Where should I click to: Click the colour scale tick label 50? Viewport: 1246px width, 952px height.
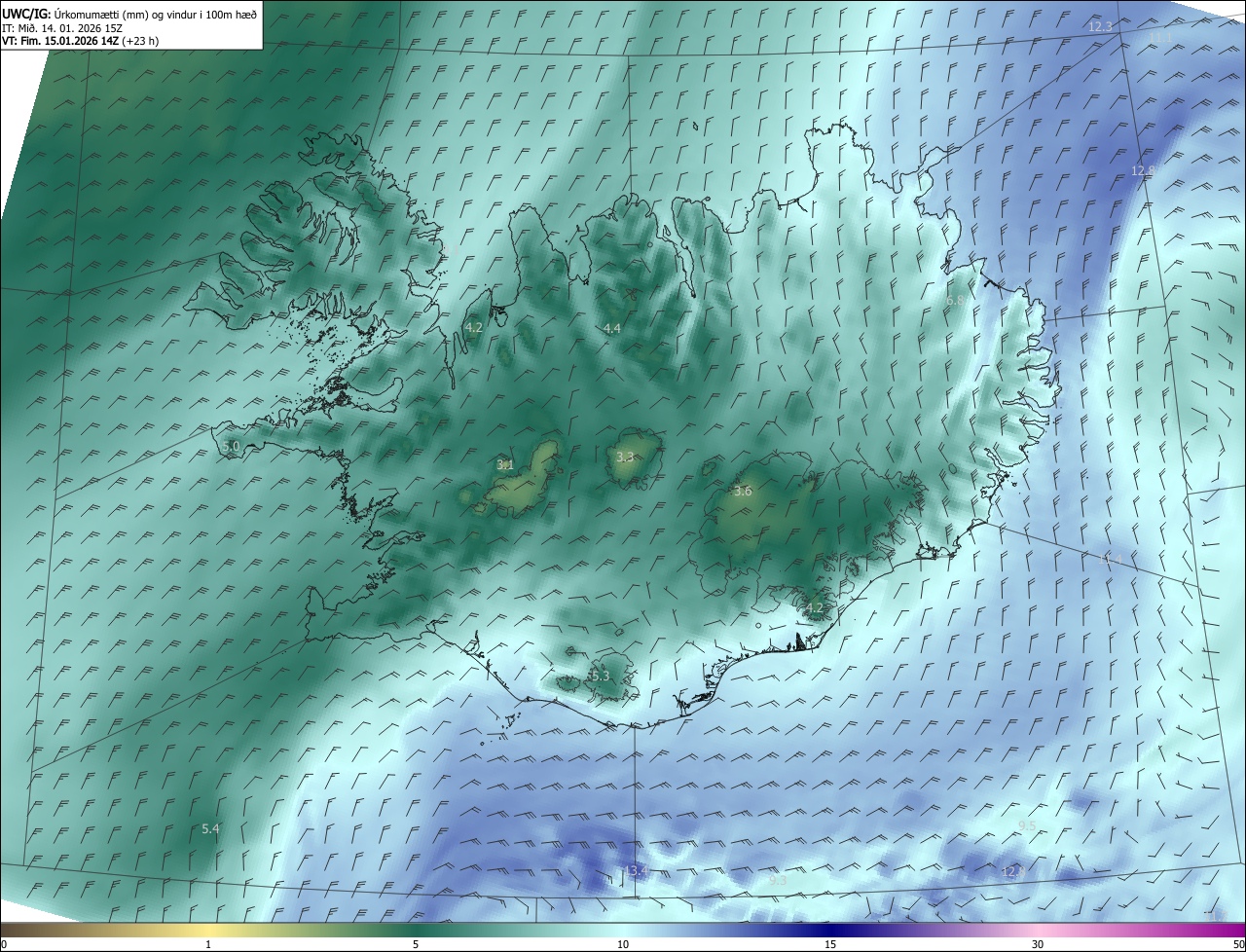[x=1238, y=944]
